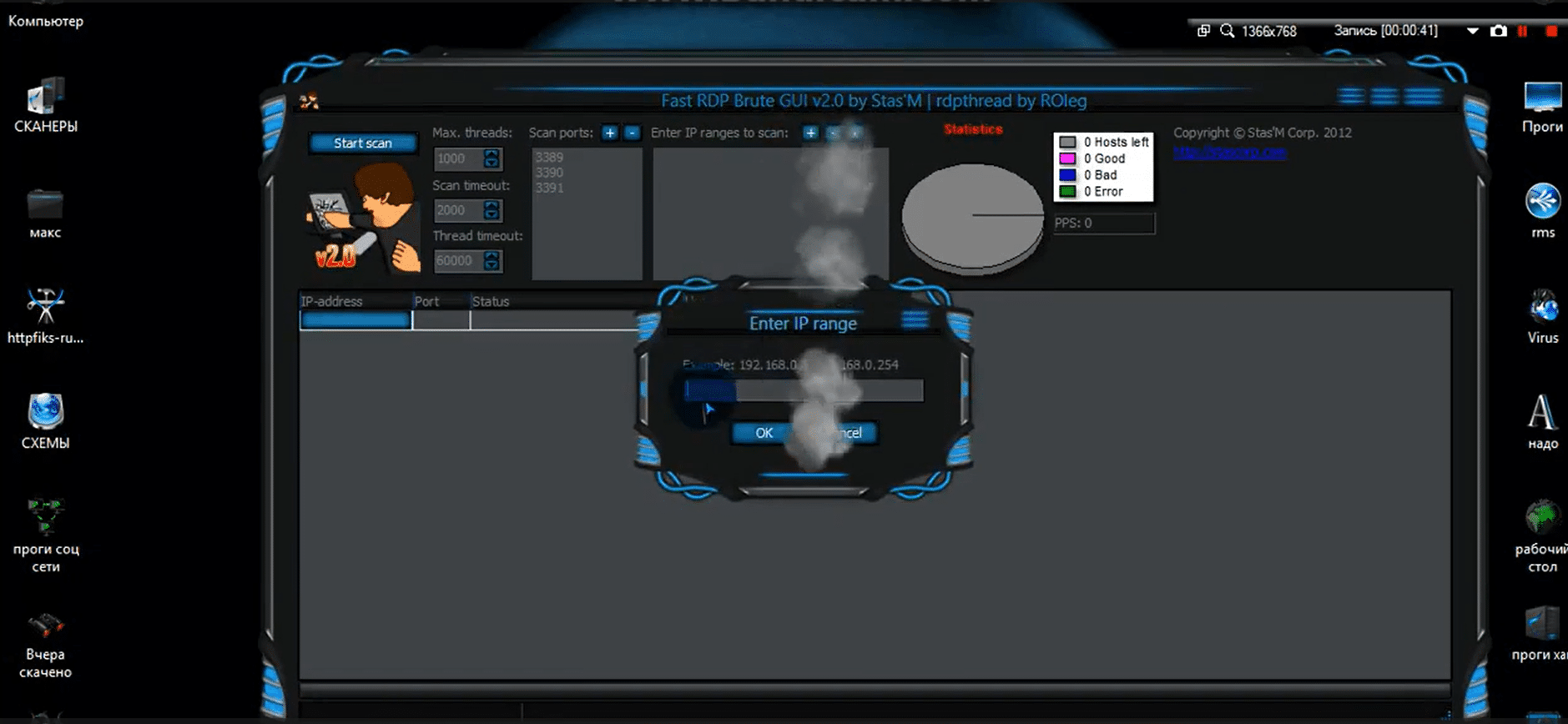Screen dimensions: 1568x724
Task: Click the Компьютер desktop label
Action: [46, 21]
